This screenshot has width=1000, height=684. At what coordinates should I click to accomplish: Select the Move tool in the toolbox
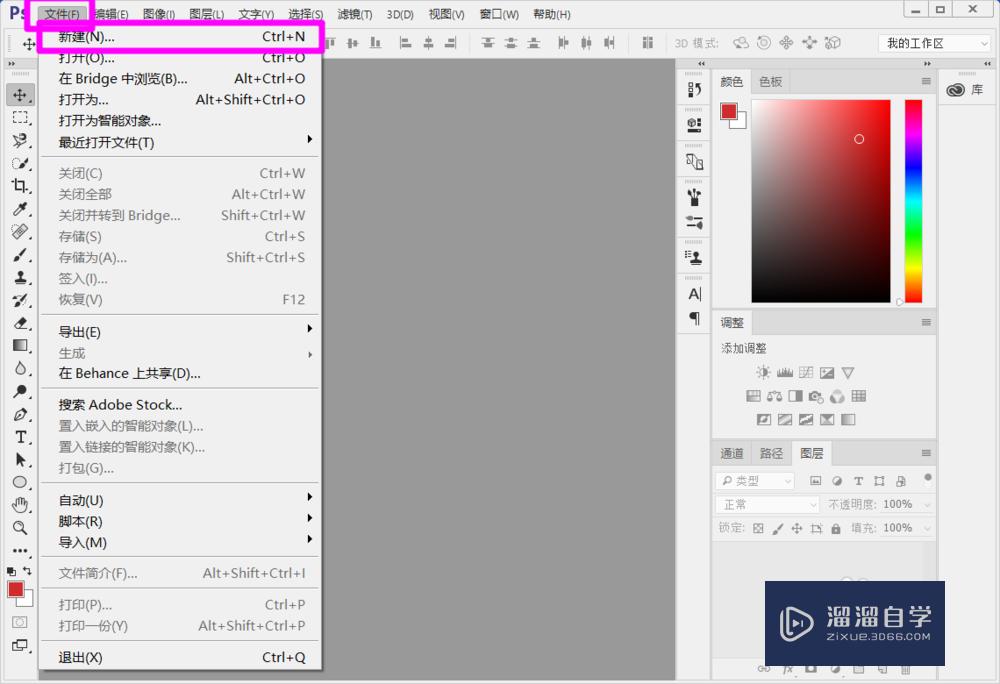point(21,96)
